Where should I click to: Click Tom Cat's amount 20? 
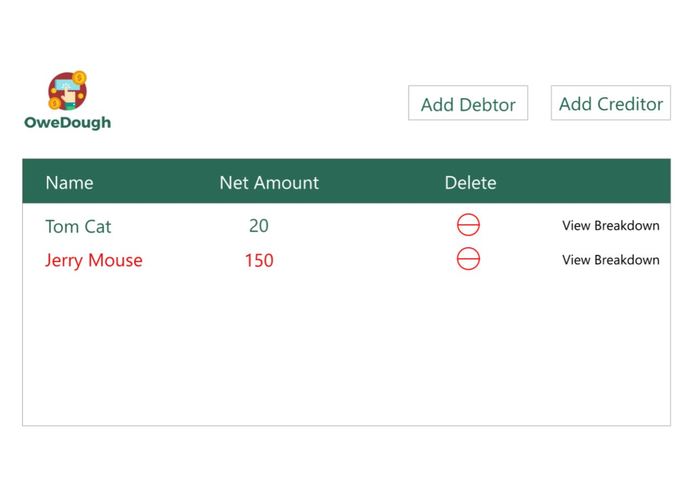pos(258,226)
